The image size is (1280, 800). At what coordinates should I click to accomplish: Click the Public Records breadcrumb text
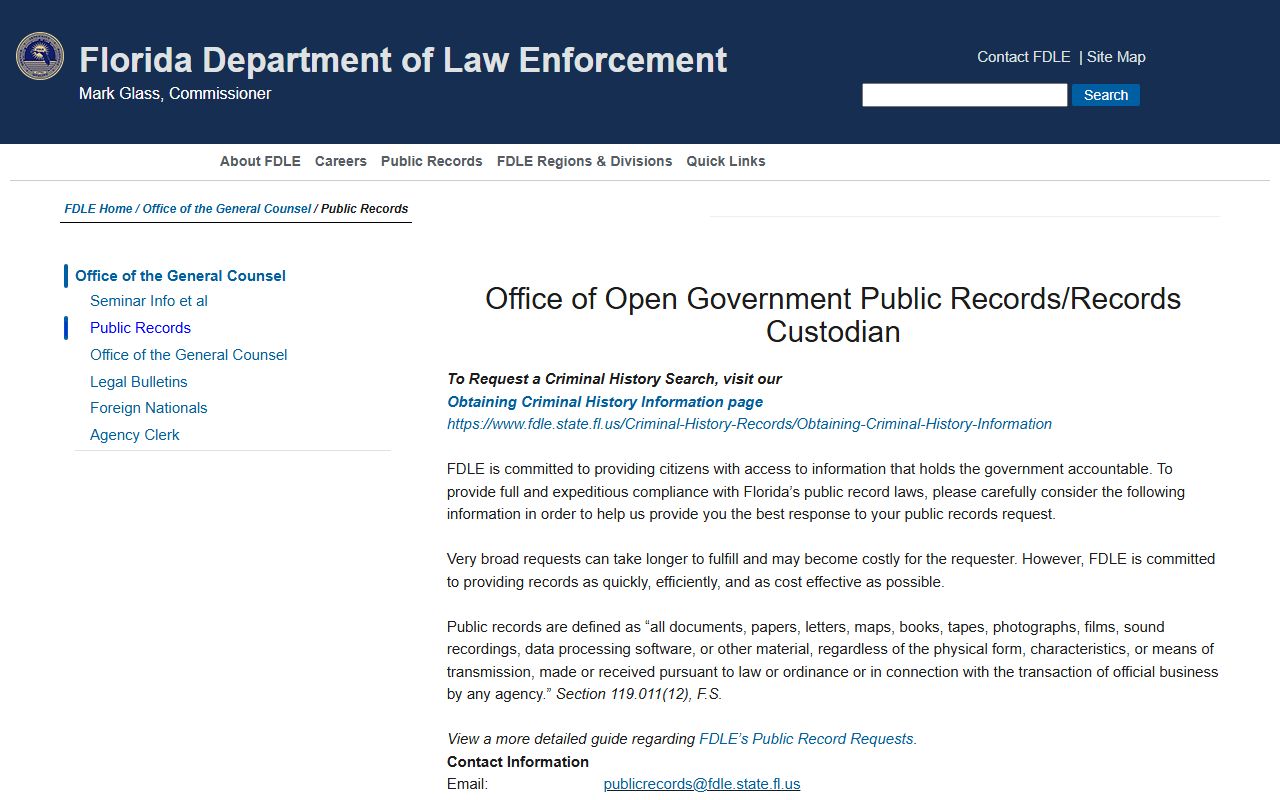tap(364, 209)
